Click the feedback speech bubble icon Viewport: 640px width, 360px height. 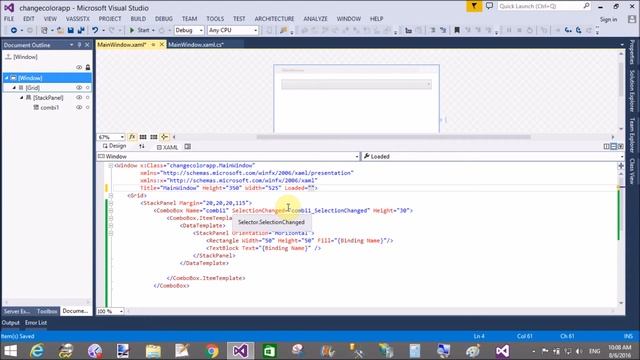(x=489, y=6)
